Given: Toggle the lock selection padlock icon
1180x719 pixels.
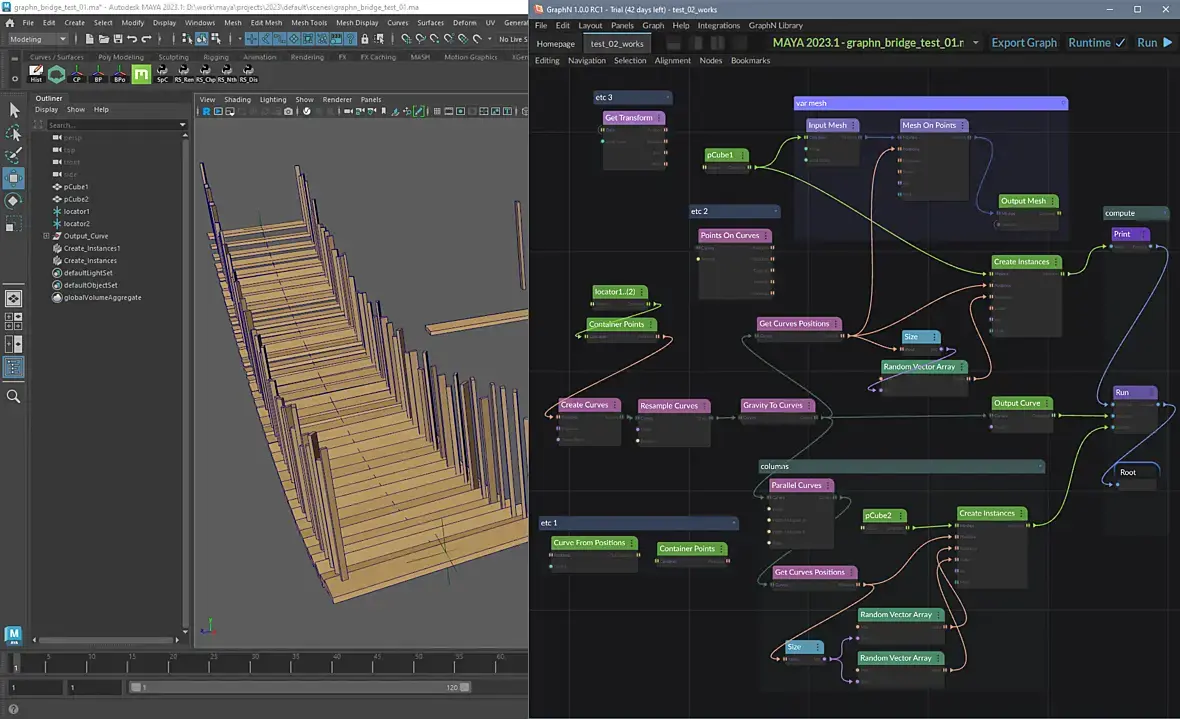Looking at the screenshot, I should pyautogui.click(x=365, y=39).
